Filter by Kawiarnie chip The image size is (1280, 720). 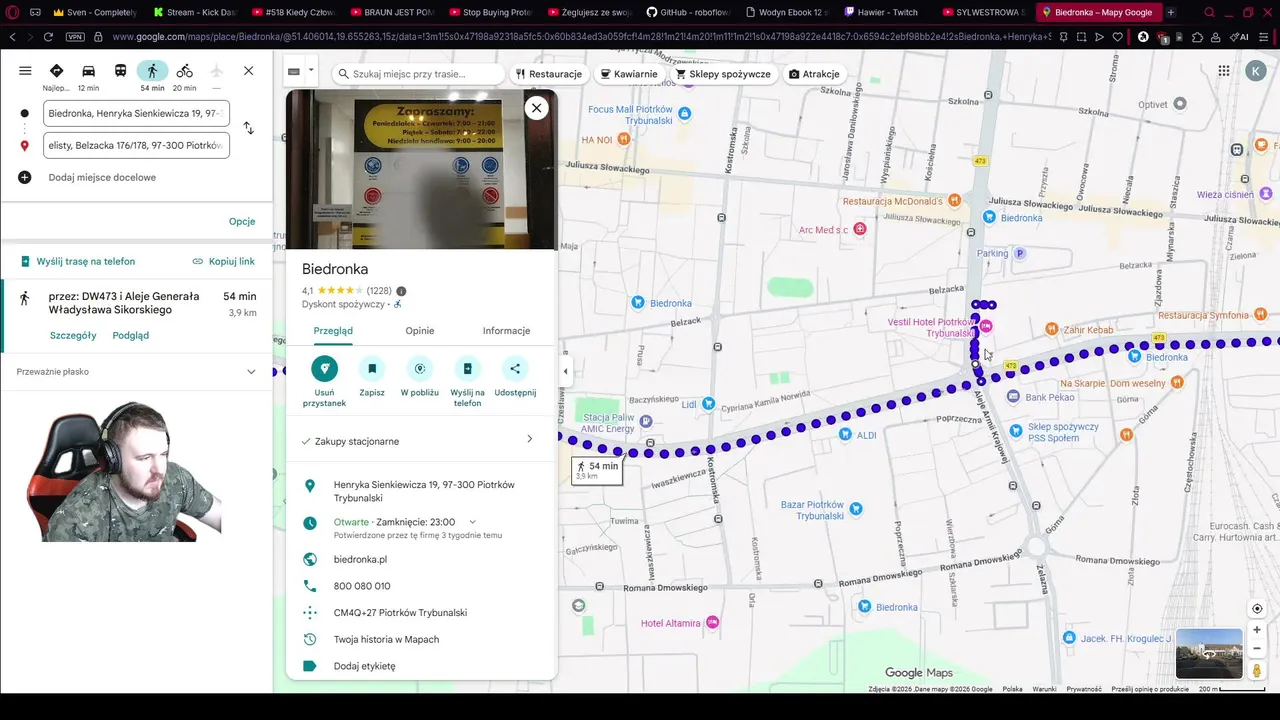click(x=629, y=74)
